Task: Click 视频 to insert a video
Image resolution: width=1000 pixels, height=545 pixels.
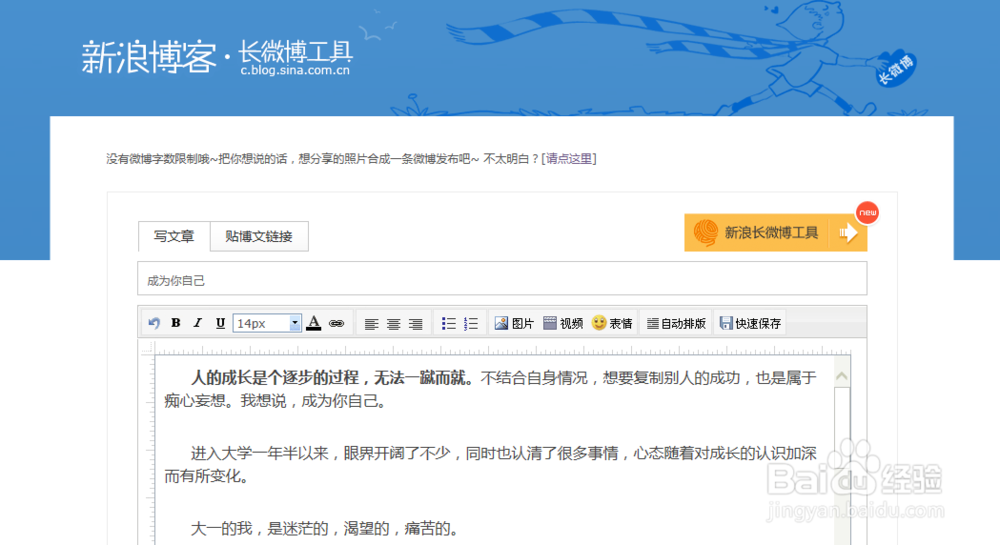Action: (x=563, y=324)
